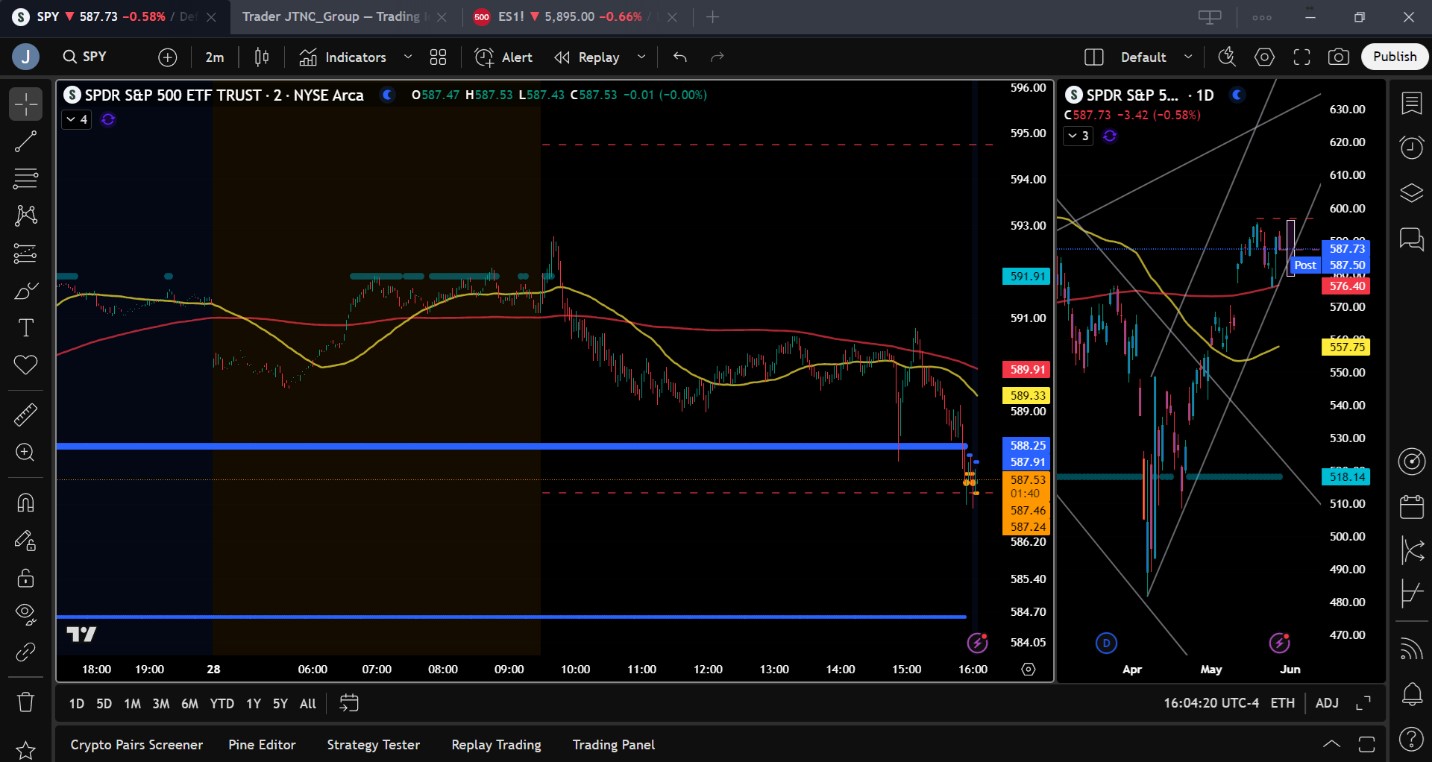Open the Crypto Pairs Screener tab
This screenshot has height=762, width=1432.
(137, 745)
